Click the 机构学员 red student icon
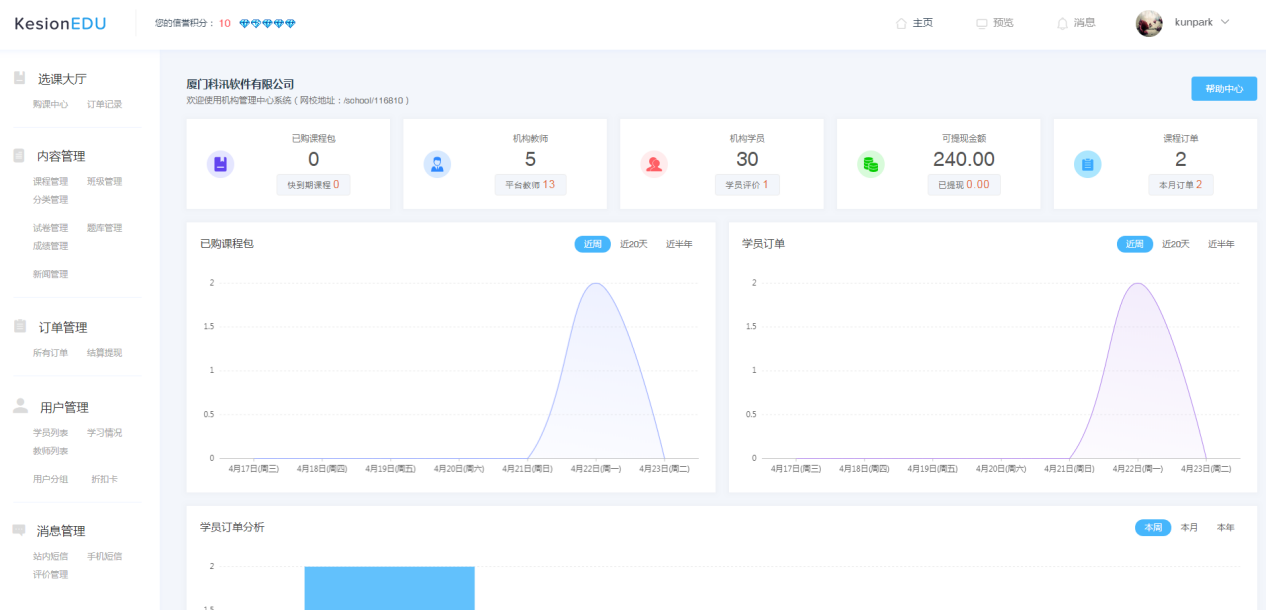This screenshot has height=610, width=1266. point(654,164)
